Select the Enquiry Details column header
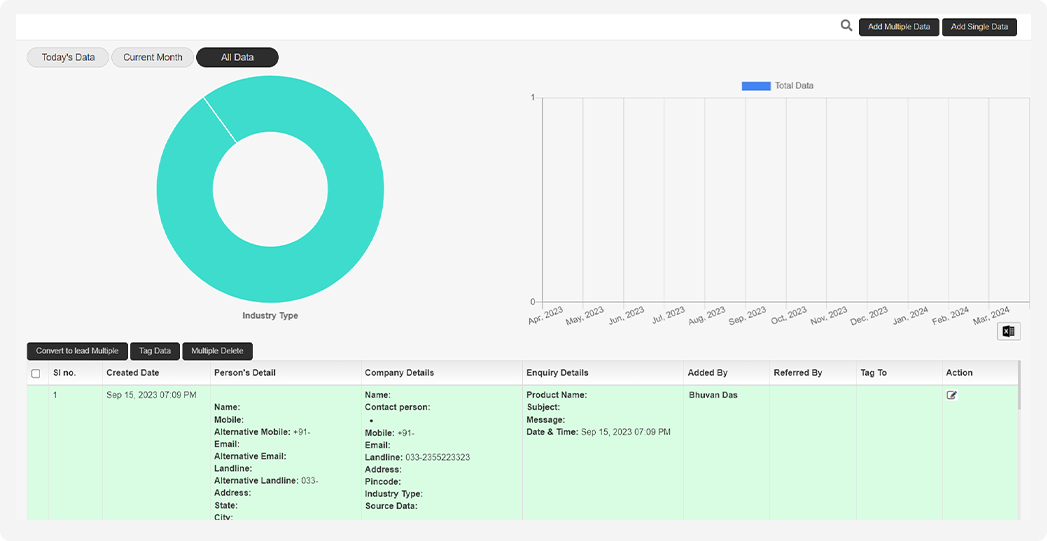Image resolution: width=1047 pixels, height=541 pixels. (x=557, y=373)
